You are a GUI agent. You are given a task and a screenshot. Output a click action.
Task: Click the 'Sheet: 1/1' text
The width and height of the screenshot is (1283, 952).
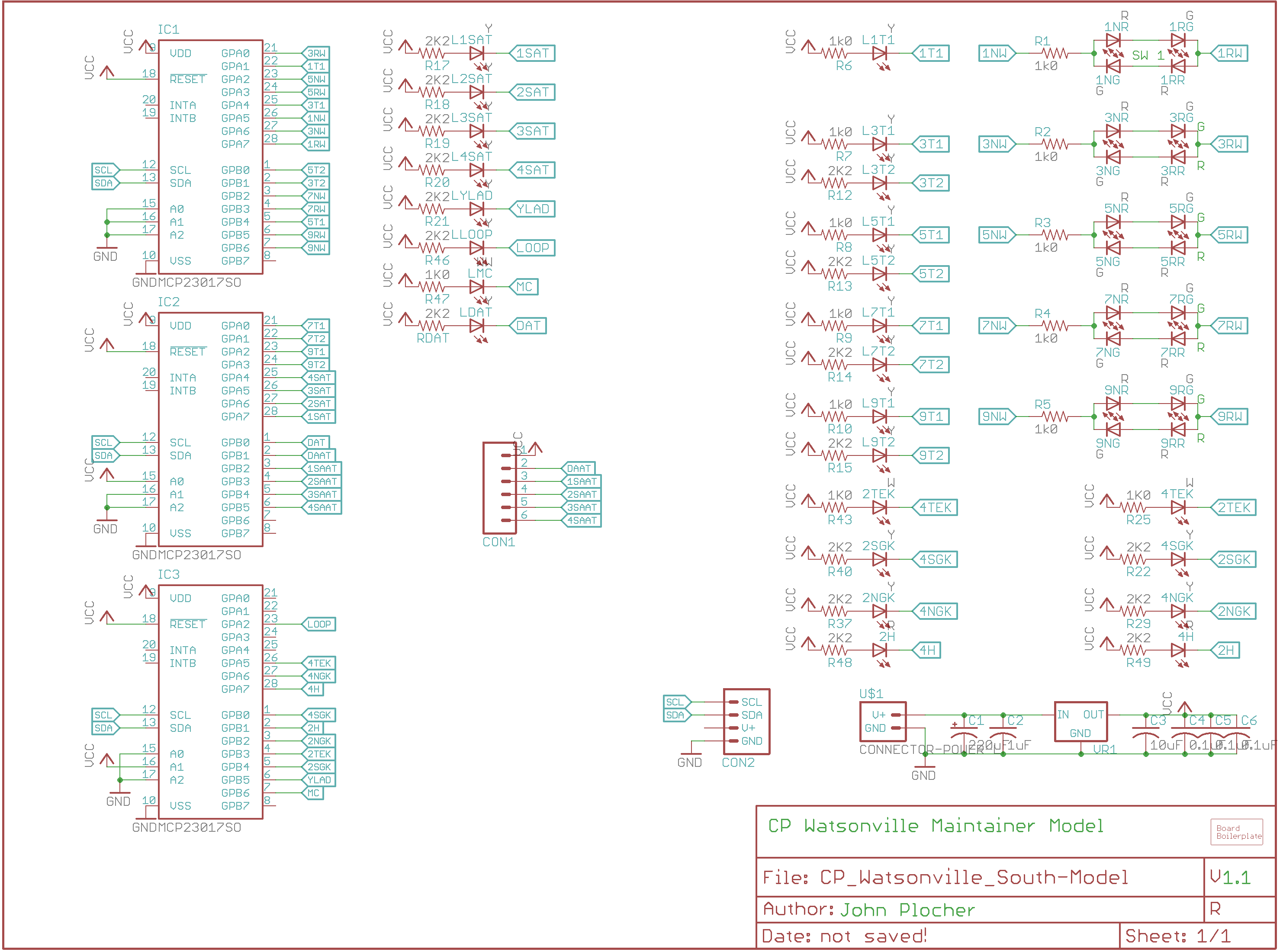(x=1177, y=936)
